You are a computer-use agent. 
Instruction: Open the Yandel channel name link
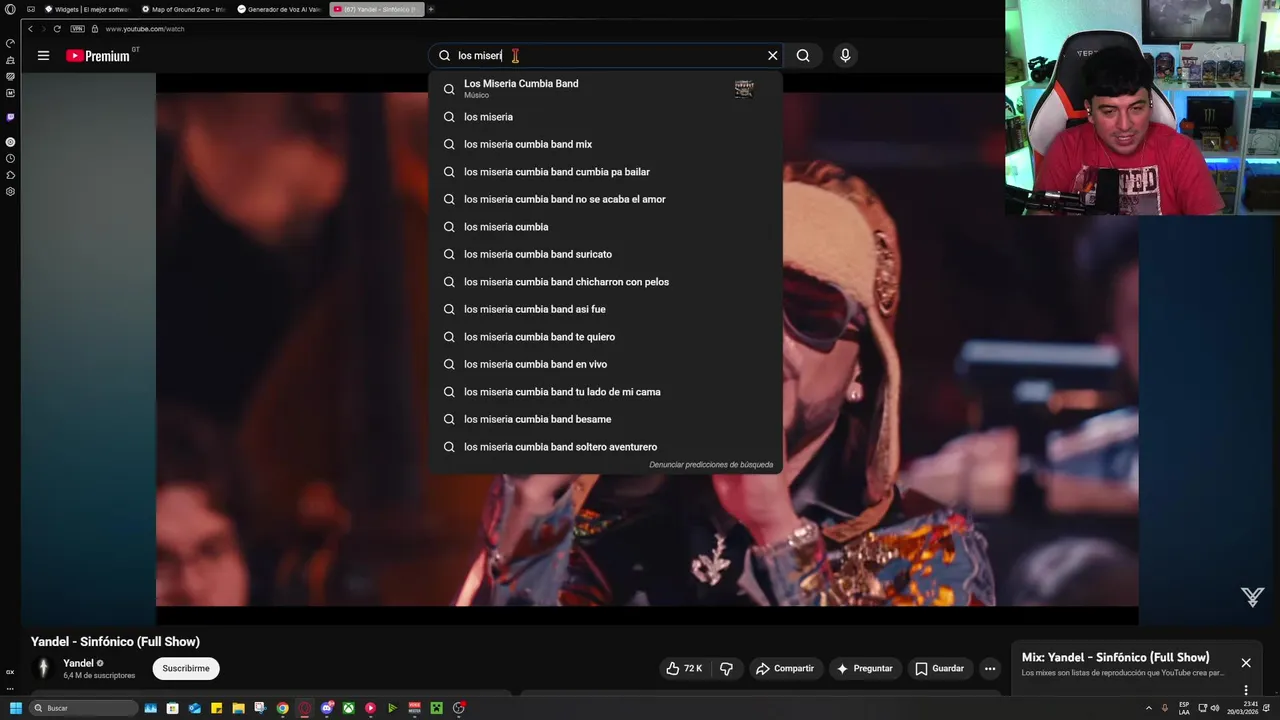(x=78, y=663)
